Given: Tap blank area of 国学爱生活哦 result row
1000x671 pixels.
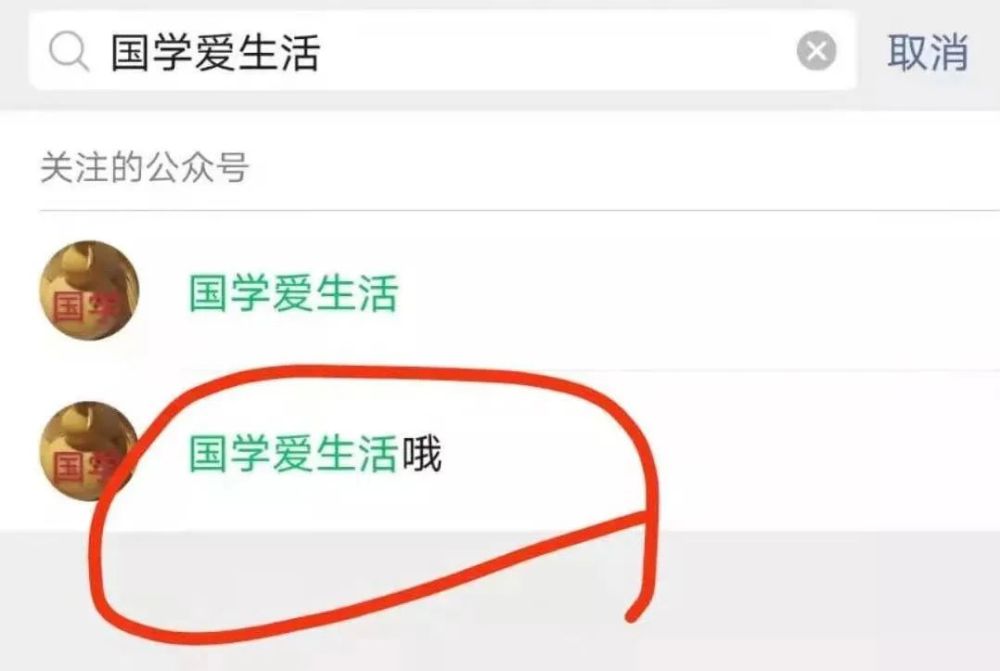Looking at the screenshot, I should click(x=823, y=452).
